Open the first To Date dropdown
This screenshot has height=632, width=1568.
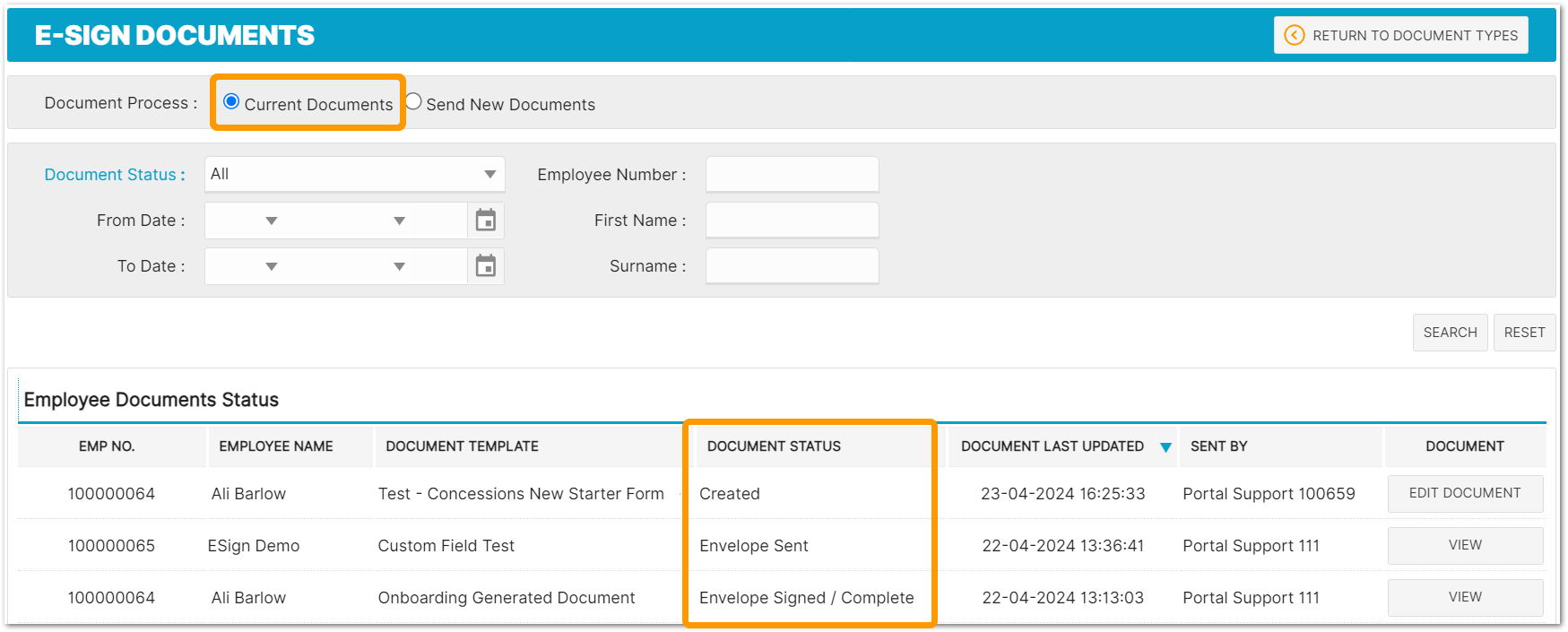point(271,266)
